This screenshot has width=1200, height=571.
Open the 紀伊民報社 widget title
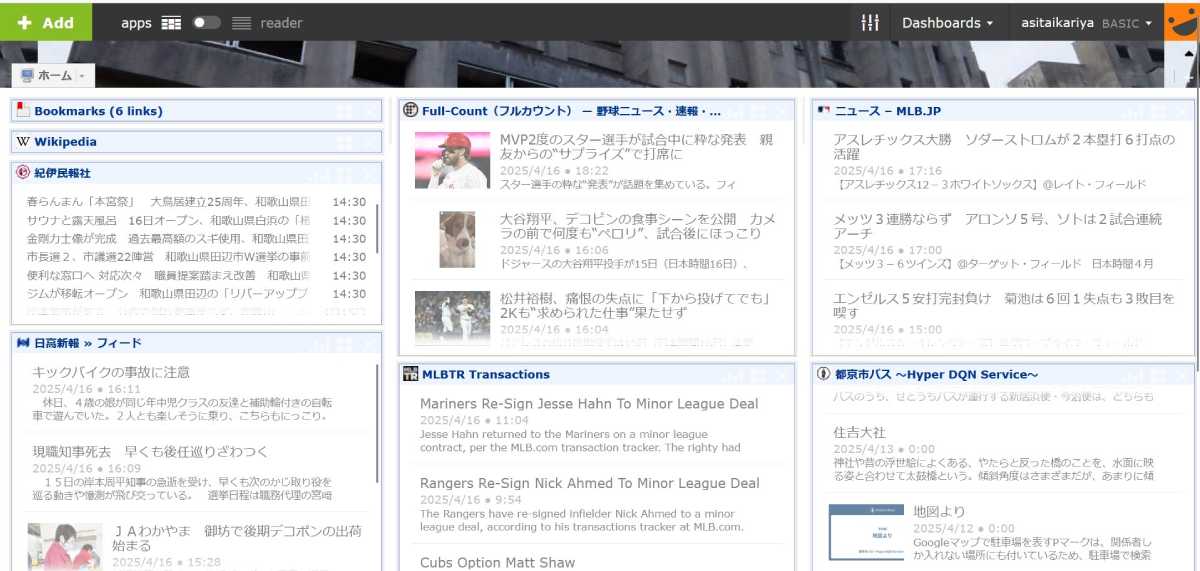[x=62, y=173]
